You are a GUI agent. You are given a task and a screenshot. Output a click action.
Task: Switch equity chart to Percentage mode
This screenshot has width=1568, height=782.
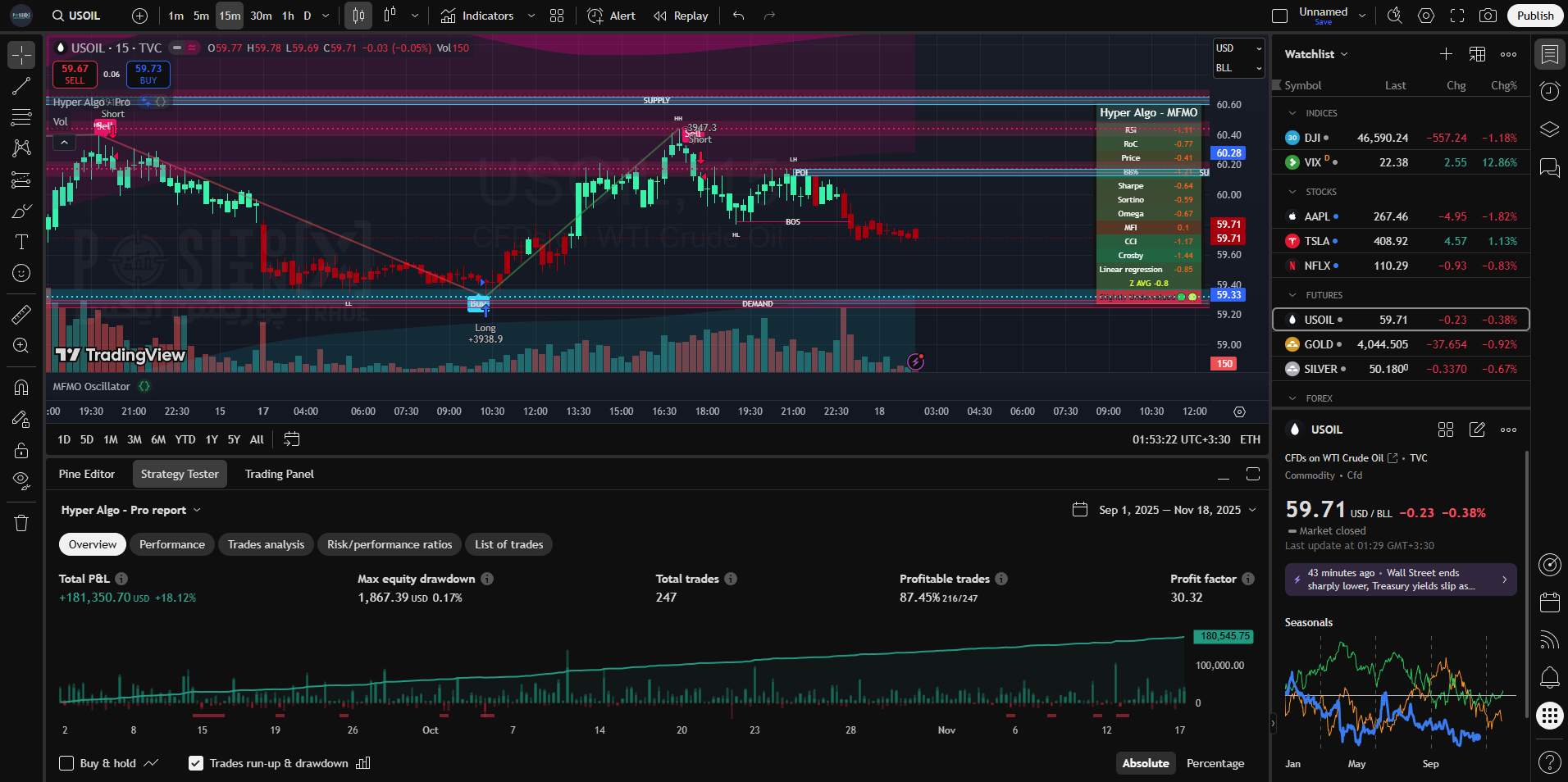[1215, 763]
